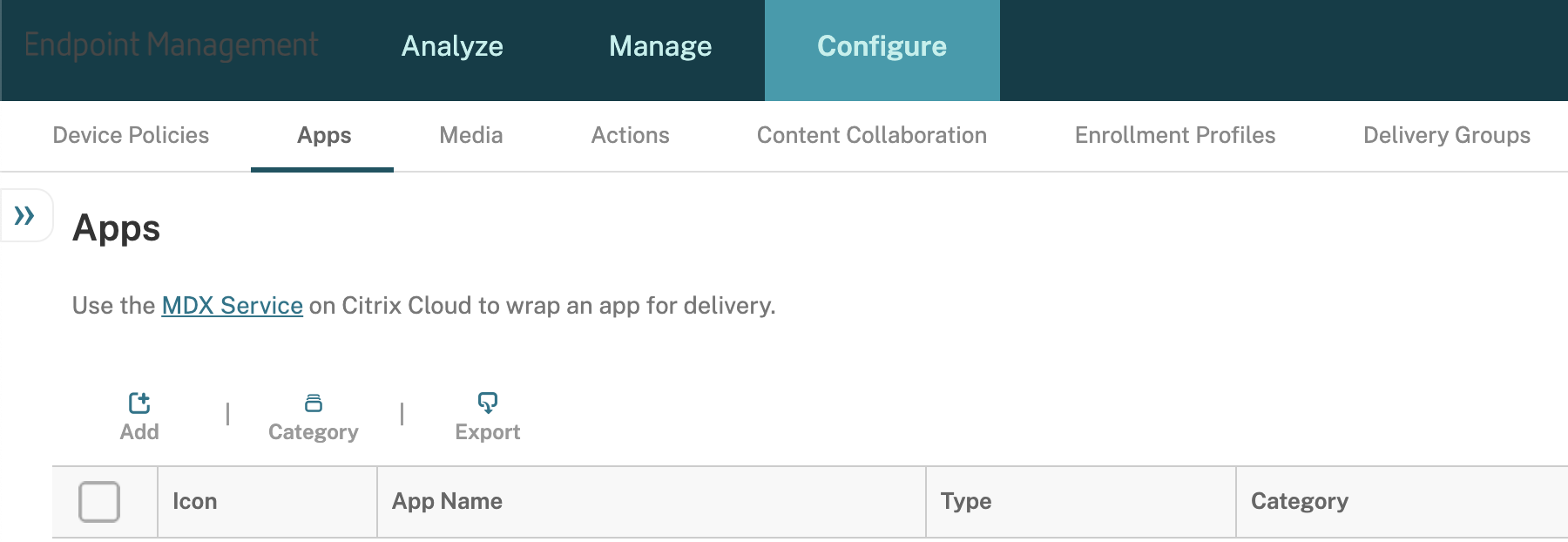This screenshot has height=542, width=1568.
Task: Switch to Enrollment Profiles sub-tab
Action: [x=1174, y=136]
